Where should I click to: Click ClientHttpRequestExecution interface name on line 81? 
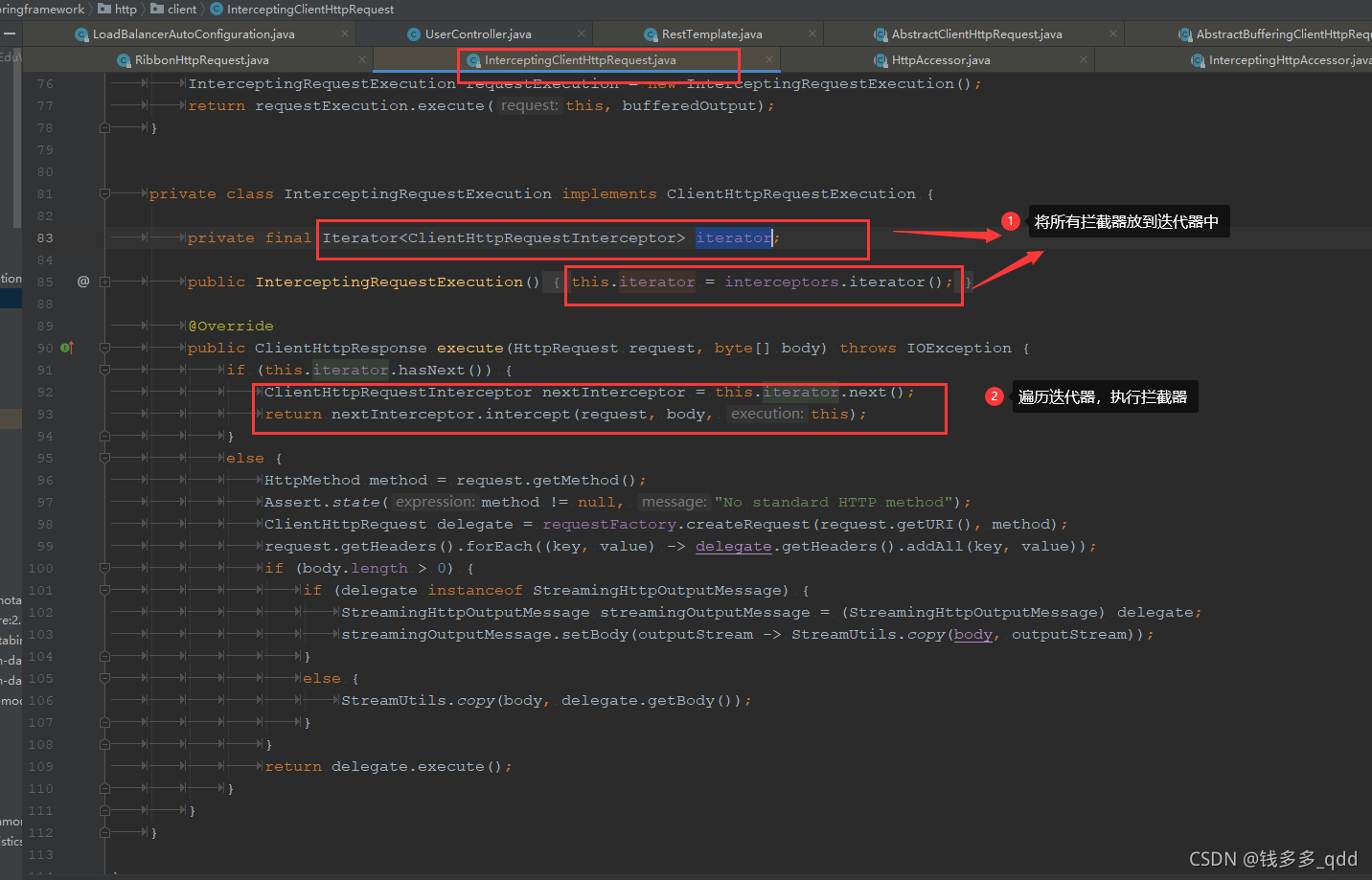pos(791,193)
